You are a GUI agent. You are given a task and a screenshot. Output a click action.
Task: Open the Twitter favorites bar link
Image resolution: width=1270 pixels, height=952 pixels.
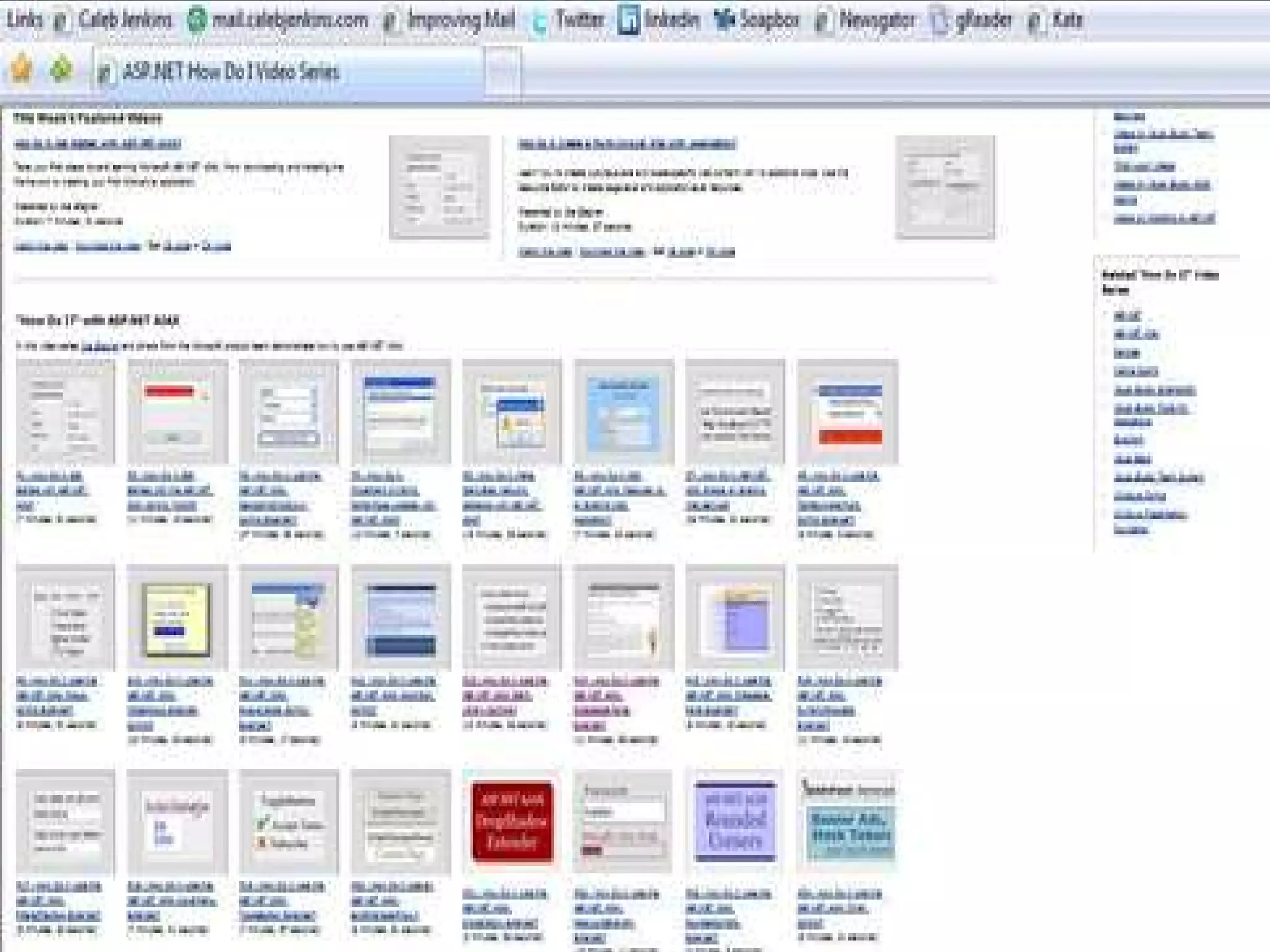[x=569, y=20]
